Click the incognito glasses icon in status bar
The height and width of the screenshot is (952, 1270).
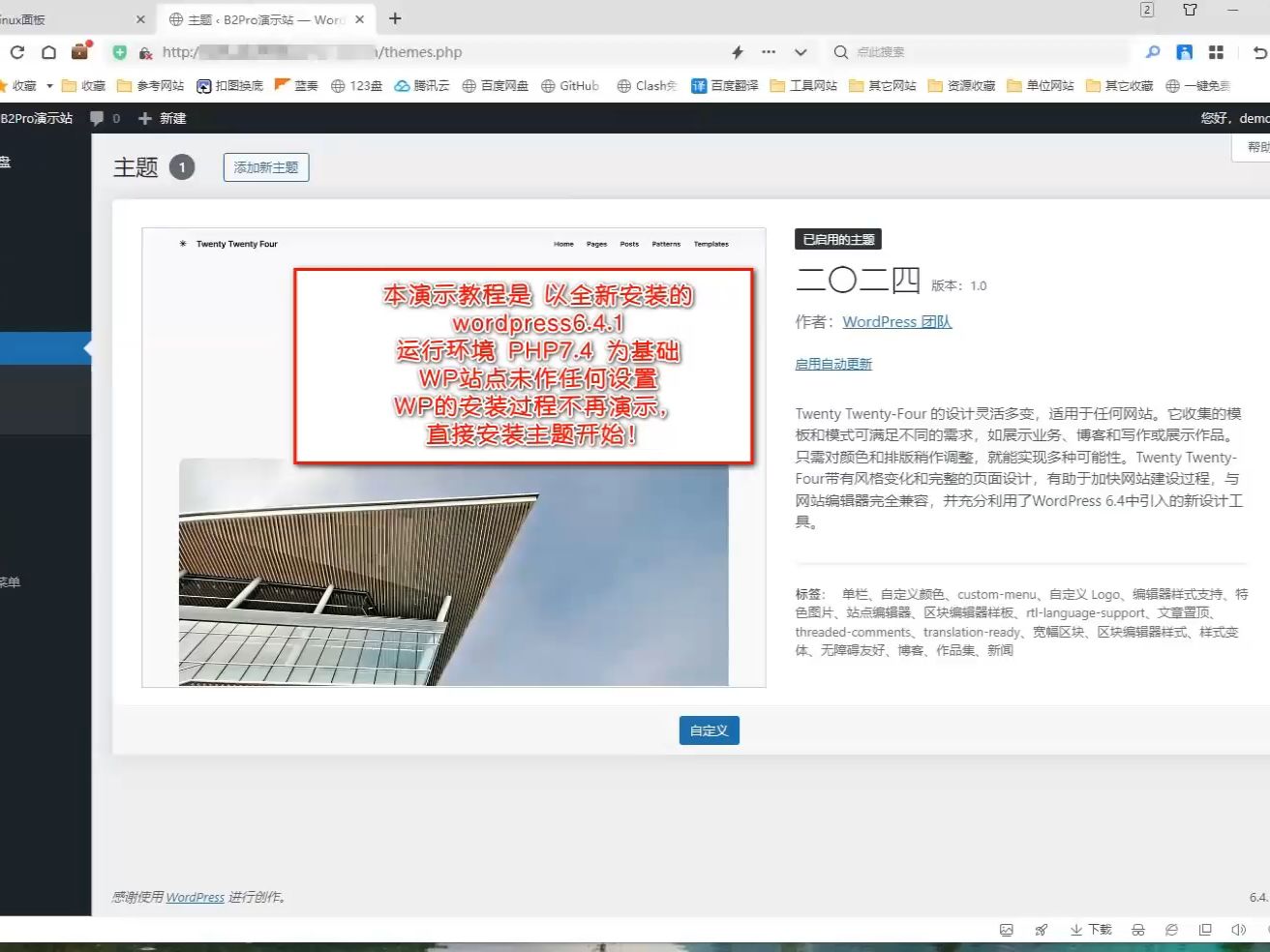click(1138, 930)
